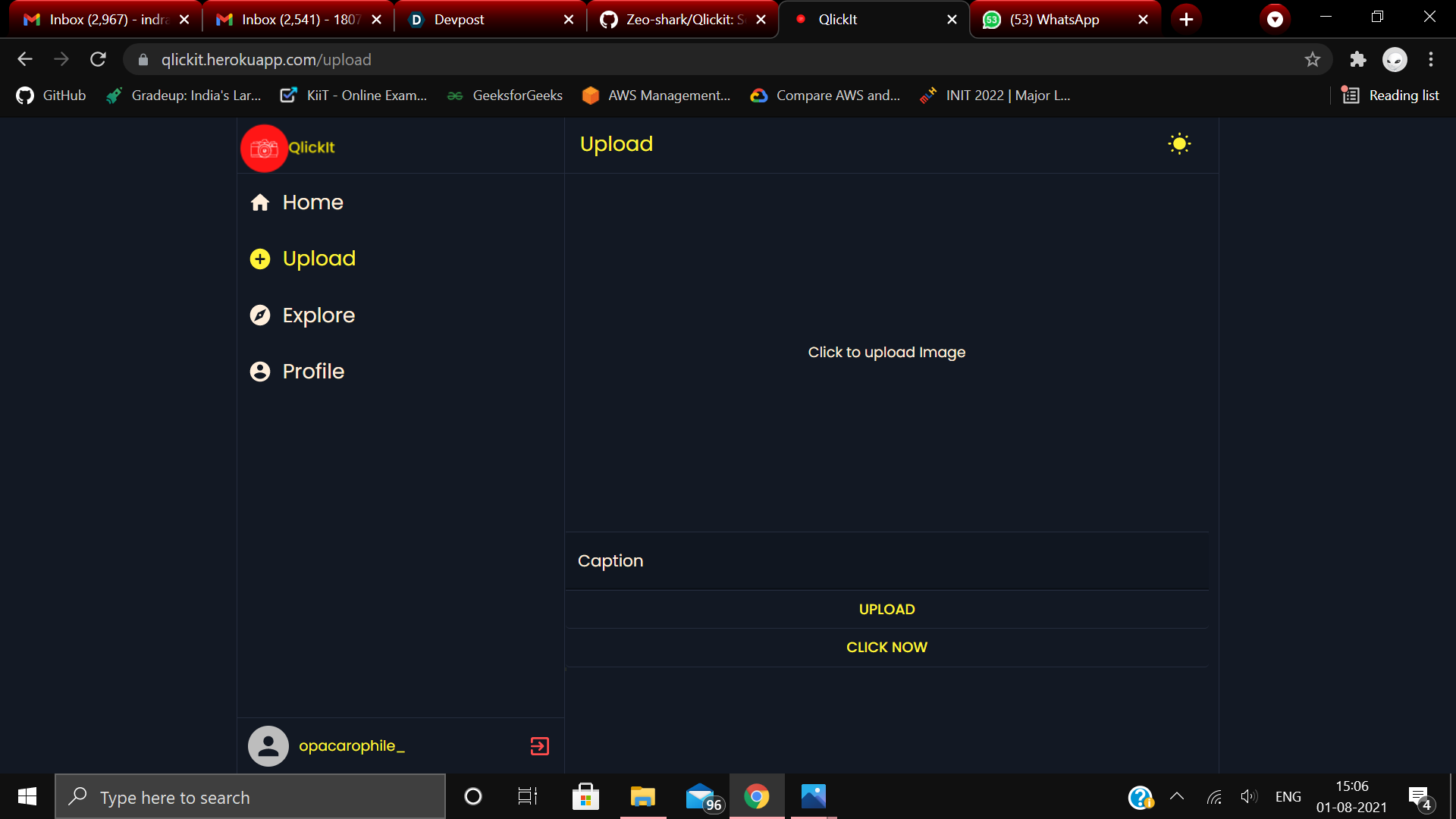
Task: Reload the page with refresh icon
Action: click(98, 60)
